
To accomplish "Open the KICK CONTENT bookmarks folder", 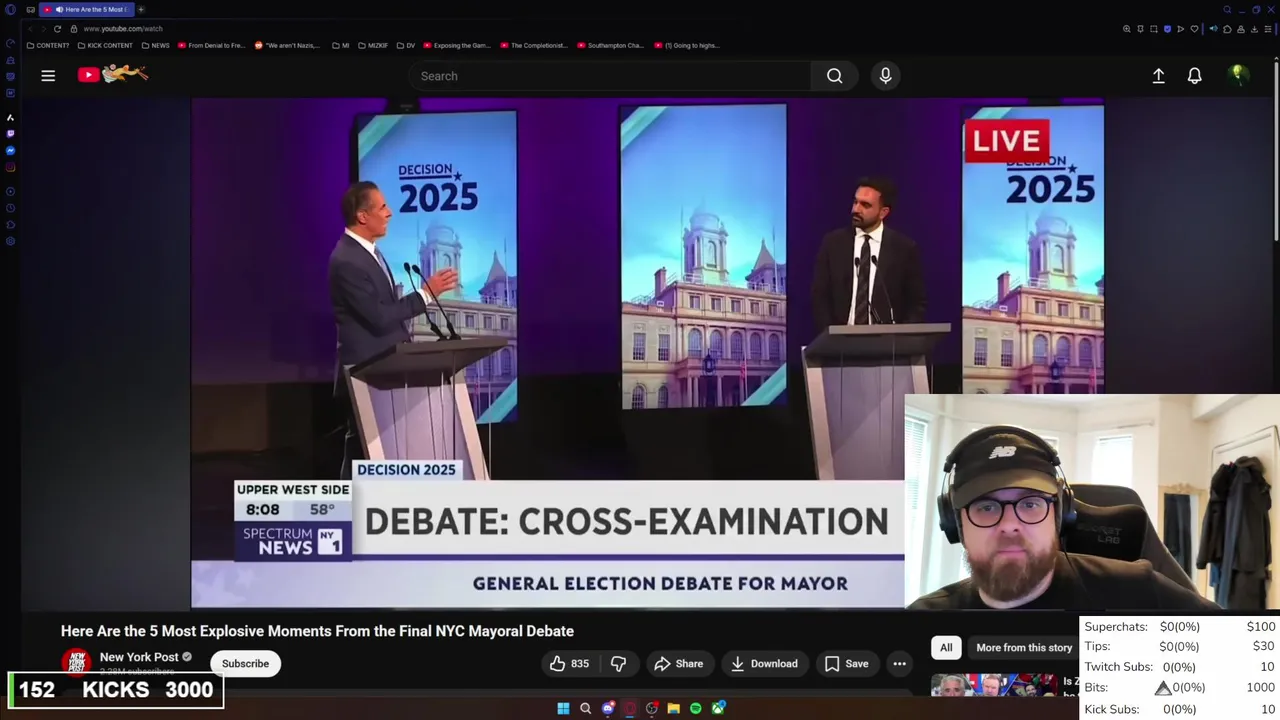I will point(105,45).
